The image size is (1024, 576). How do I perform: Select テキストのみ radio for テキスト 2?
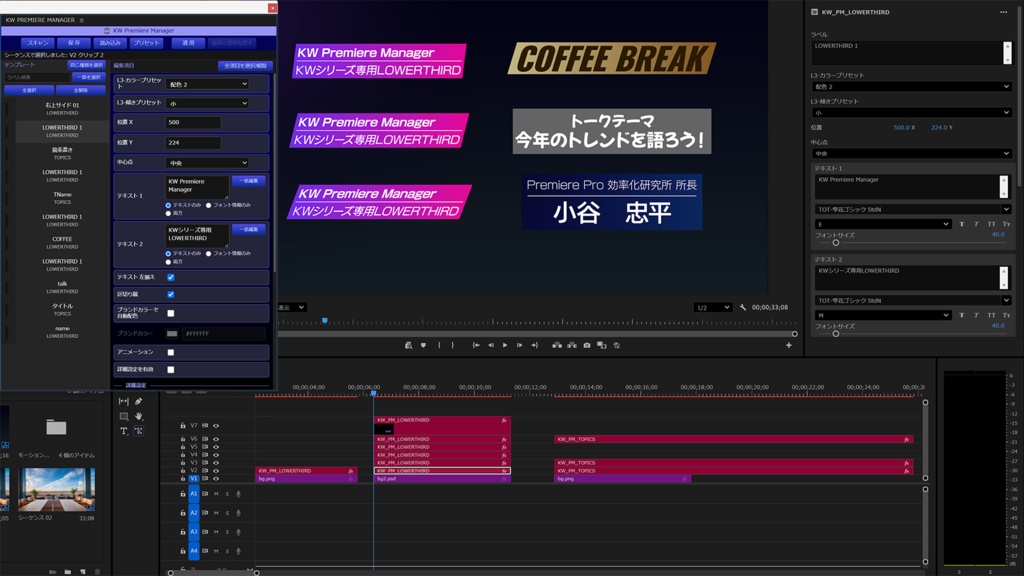(x=168, y=253)
